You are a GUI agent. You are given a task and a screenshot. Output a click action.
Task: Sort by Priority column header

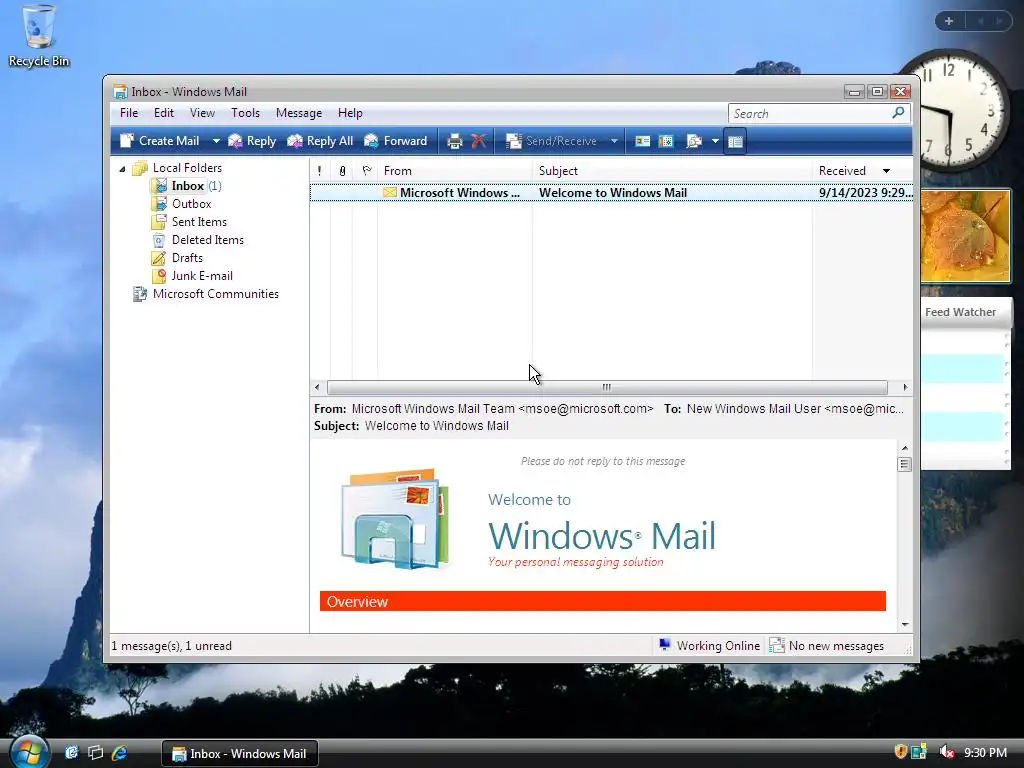pos(319,171)
